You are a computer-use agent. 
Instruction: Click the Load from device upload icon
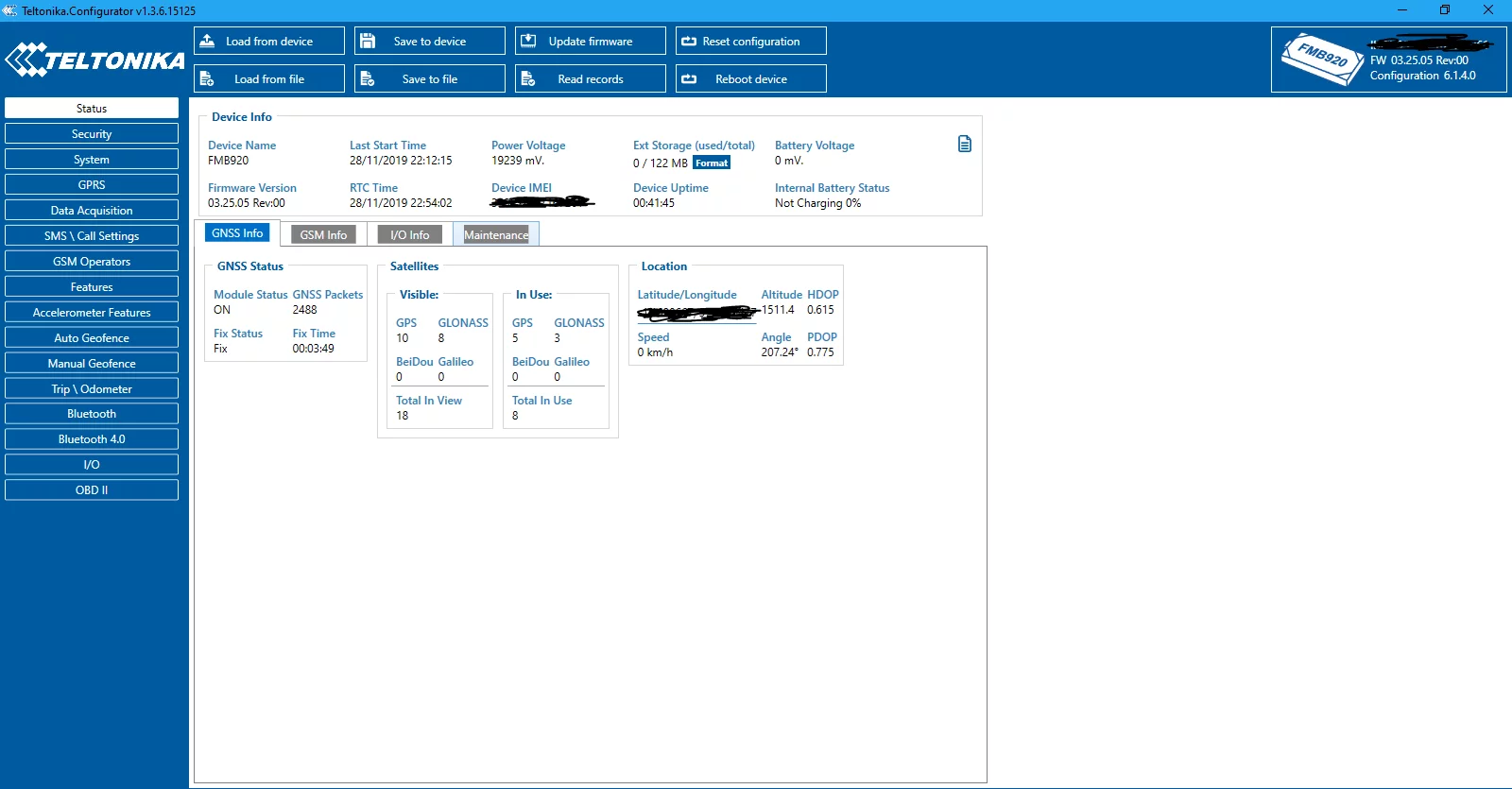point(207,41)
